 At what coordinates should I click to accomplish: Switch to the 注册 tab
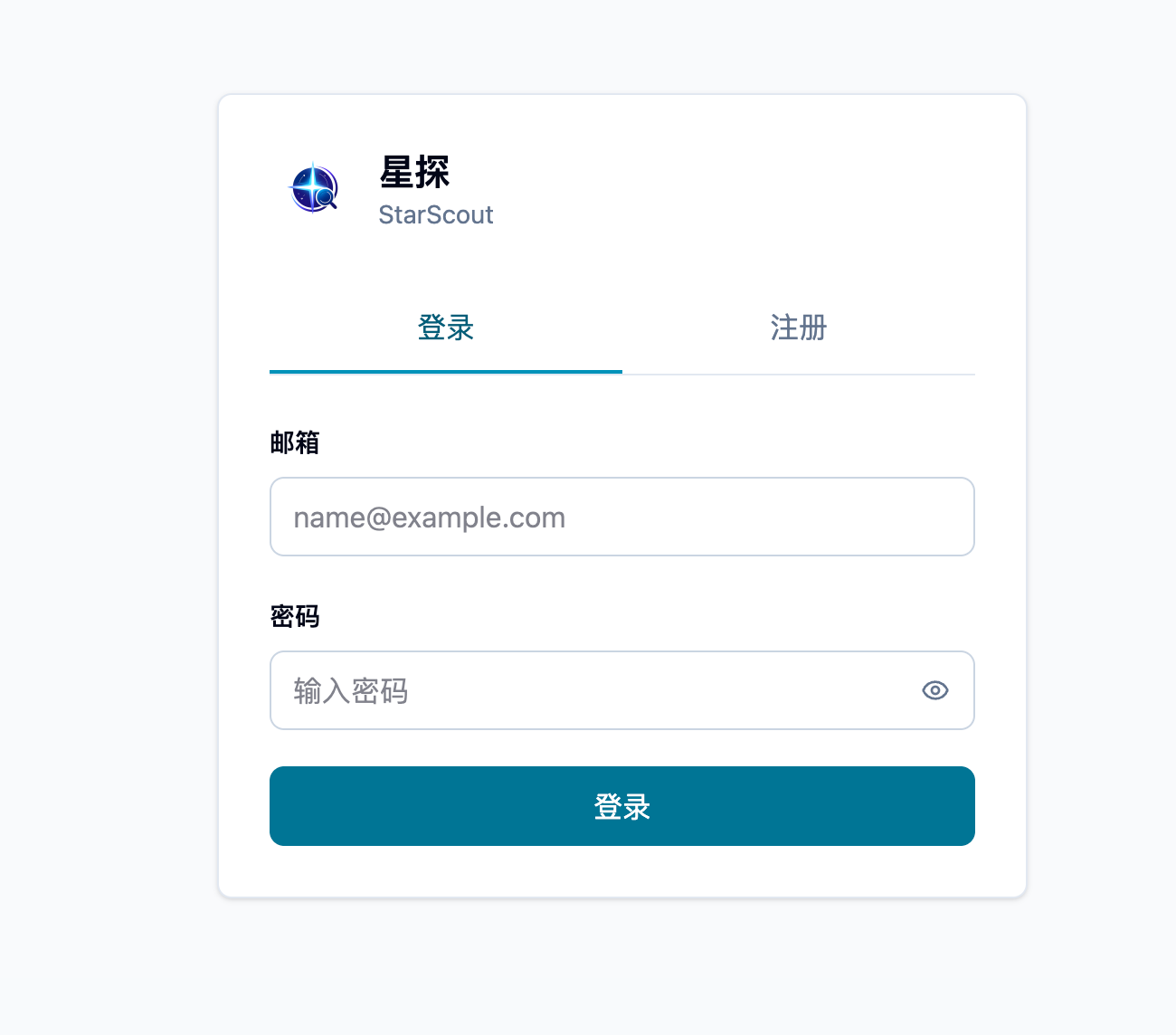point(799,328)
